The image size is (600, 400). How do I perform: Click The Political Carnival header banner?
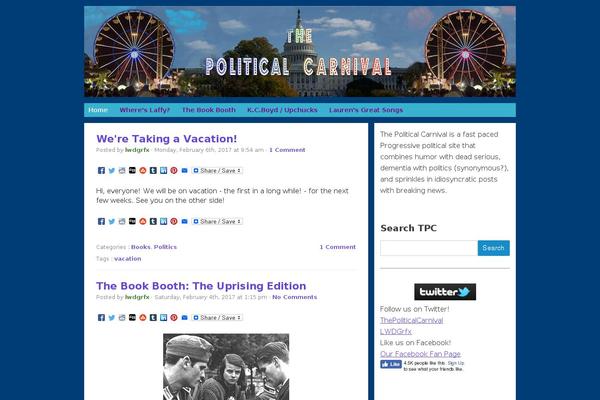[x=300, y=51]
